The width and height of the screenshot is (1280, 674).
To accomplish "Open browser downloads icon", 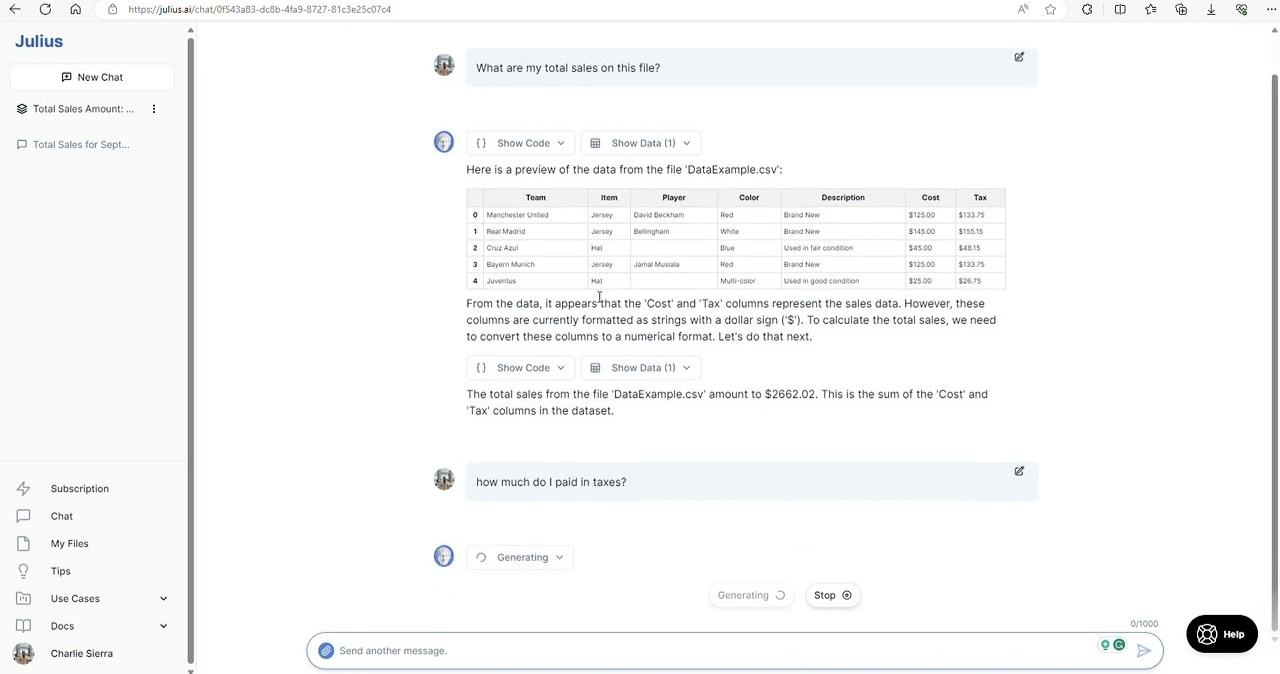I will (1211, 9).
